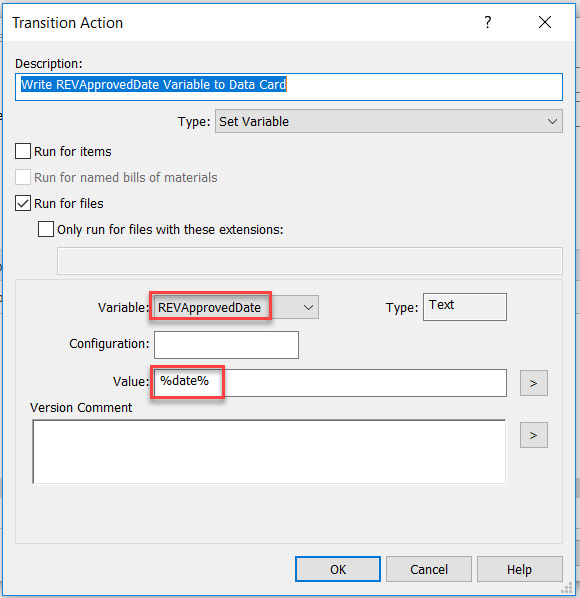
Task: Click the Cancel button
Action: (429, 569)
